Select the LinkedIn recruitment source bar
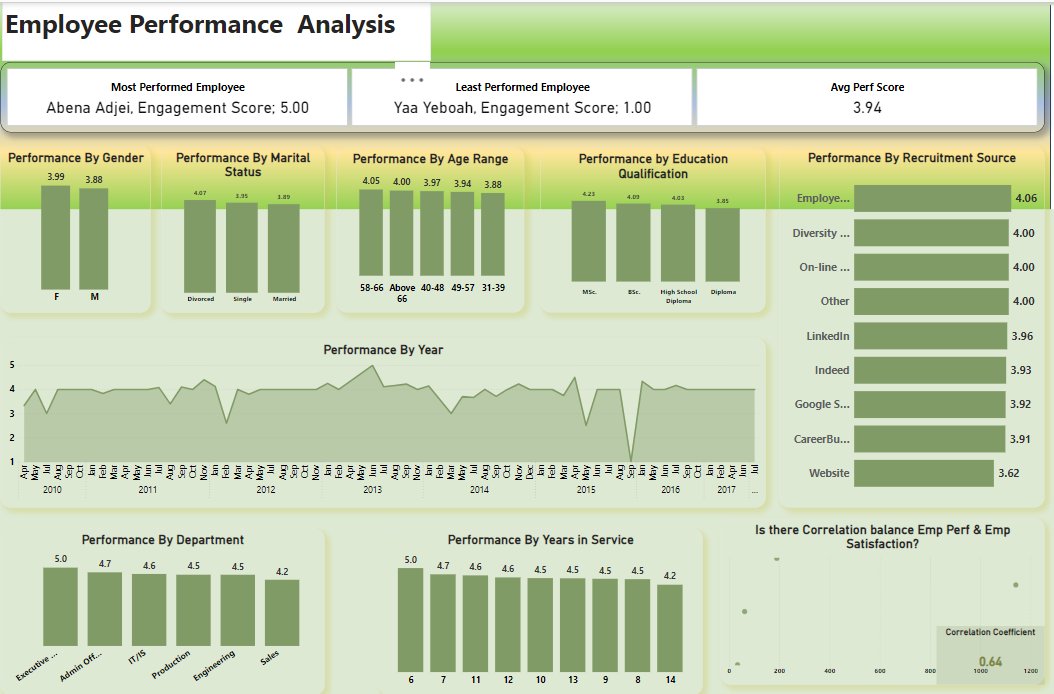Screen dimensions: 1054x694 pos(931,336)
